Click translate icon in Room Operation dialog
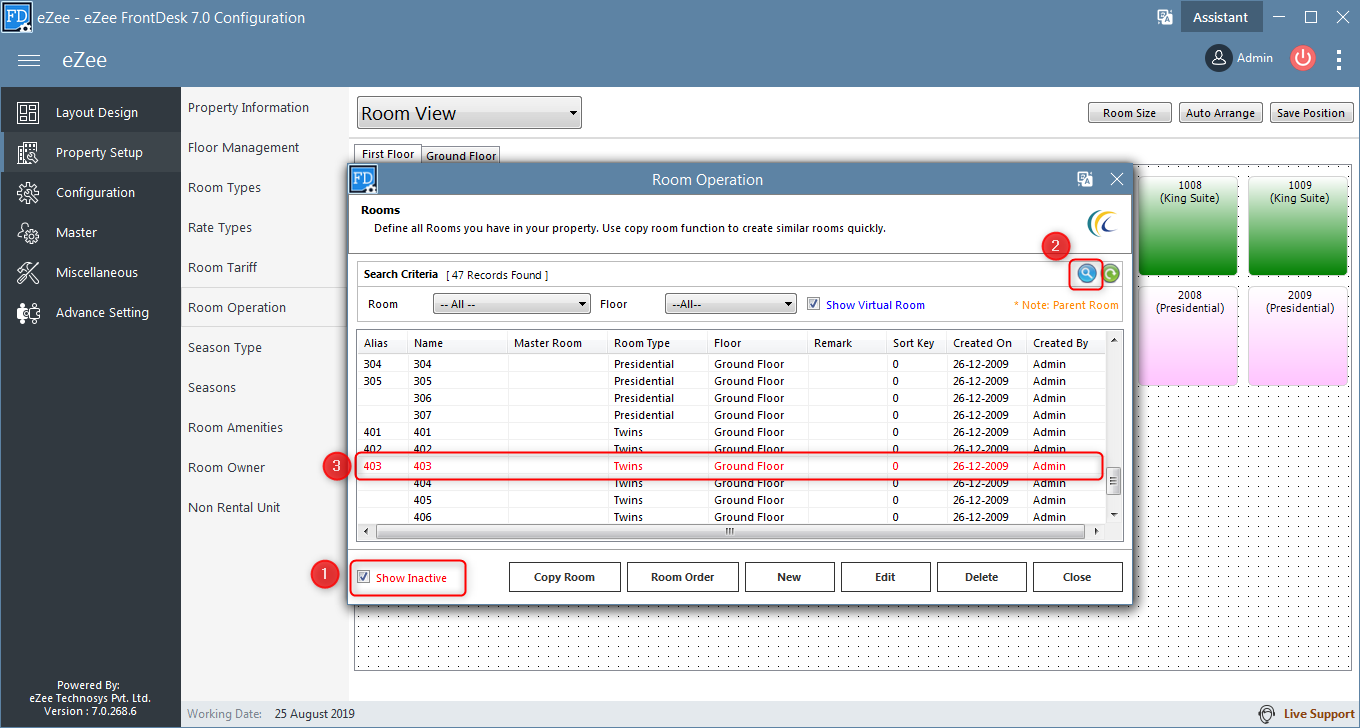Image resolution: width=1360 pixels, height=728 pixels. 1085,179
